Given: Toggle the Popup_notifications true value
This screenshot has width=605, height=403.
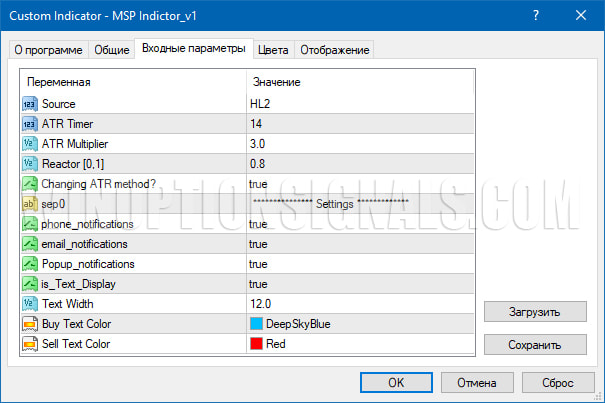Looking at the screenshot, I should point(258,264).
